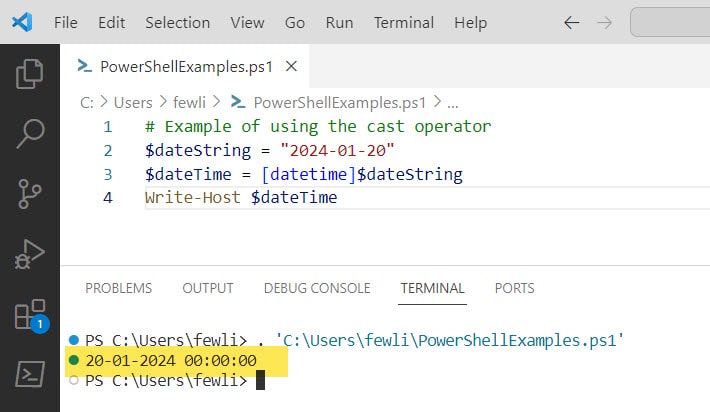Click the hollow circle prompt decoration
This screenshot has height=412, width=710.
coord(74,380)
